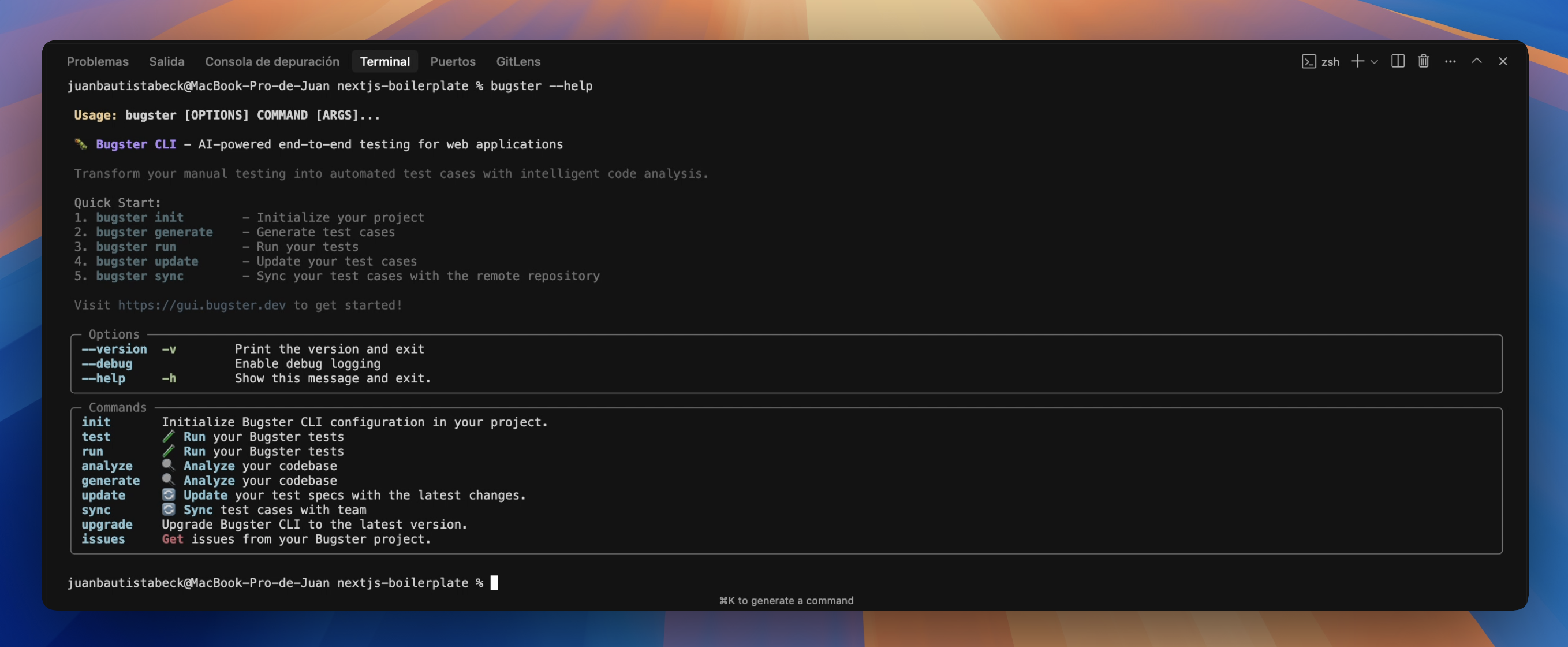Click the 'Quick Start:' heading
This screenshot has width=1568, height=647.
(117, 202)
